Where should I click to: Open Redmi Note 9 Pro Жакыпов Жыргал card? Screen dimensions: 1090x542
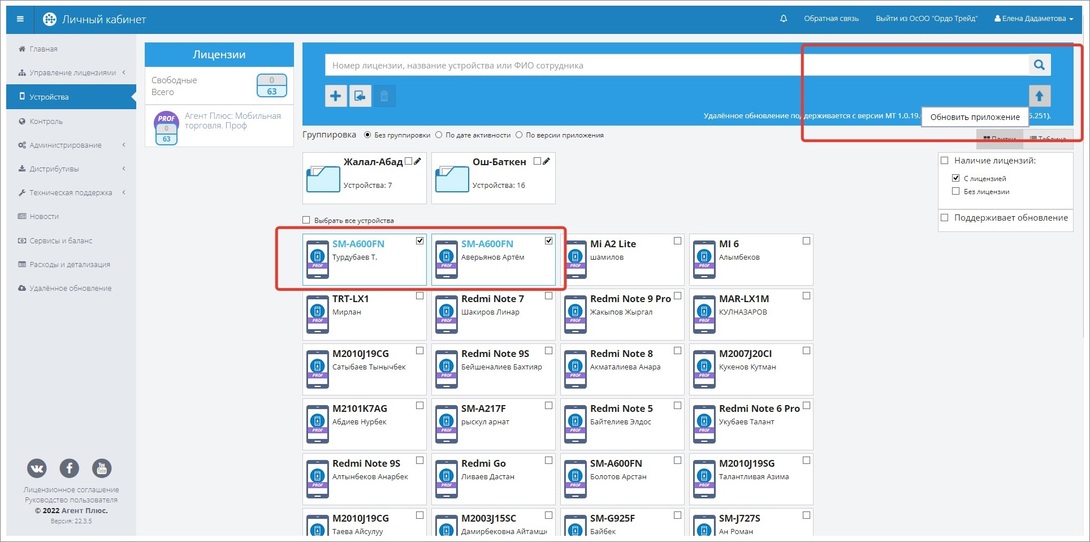click(x=622, y=314)
